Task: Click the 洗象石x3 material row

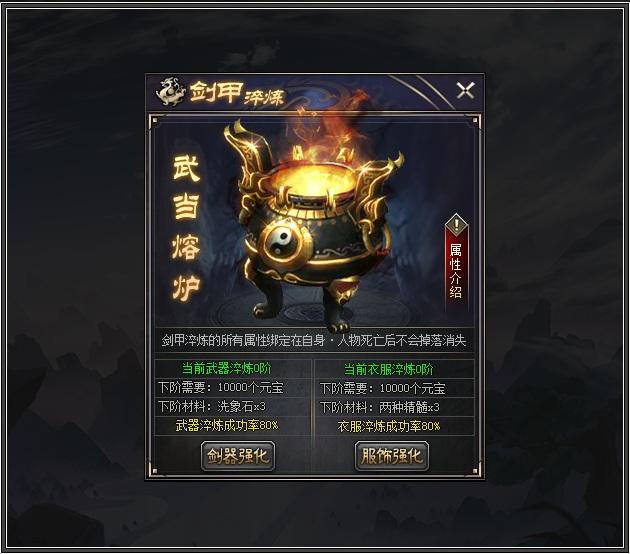Action: (233, 407)
